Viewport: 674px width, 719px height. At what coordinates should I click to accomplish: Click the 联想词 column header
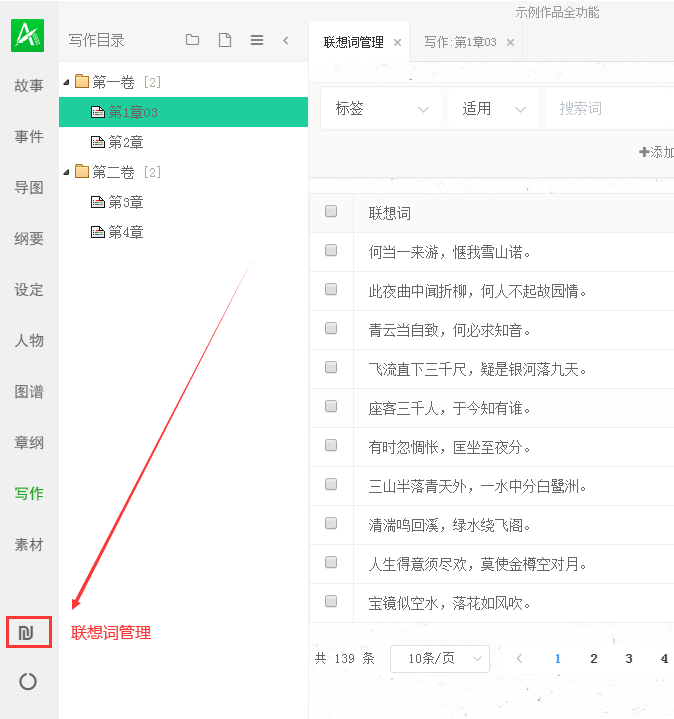[390, 213]
